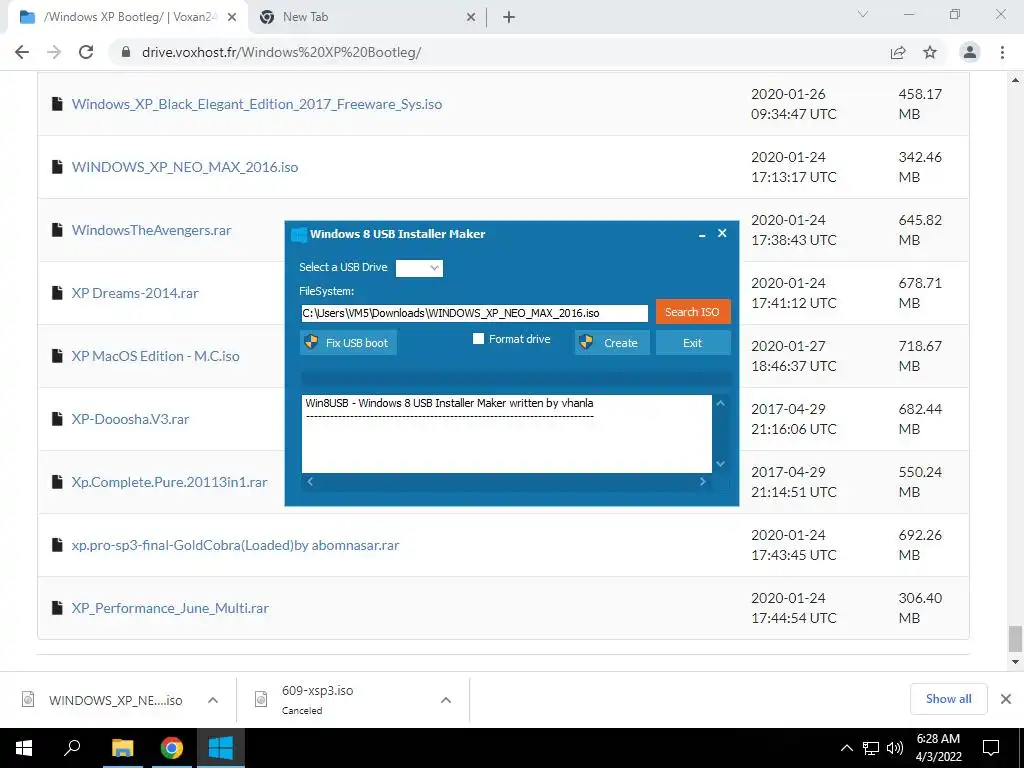
Task: Click the page scroll down arrow
Action: [1015, 662]
